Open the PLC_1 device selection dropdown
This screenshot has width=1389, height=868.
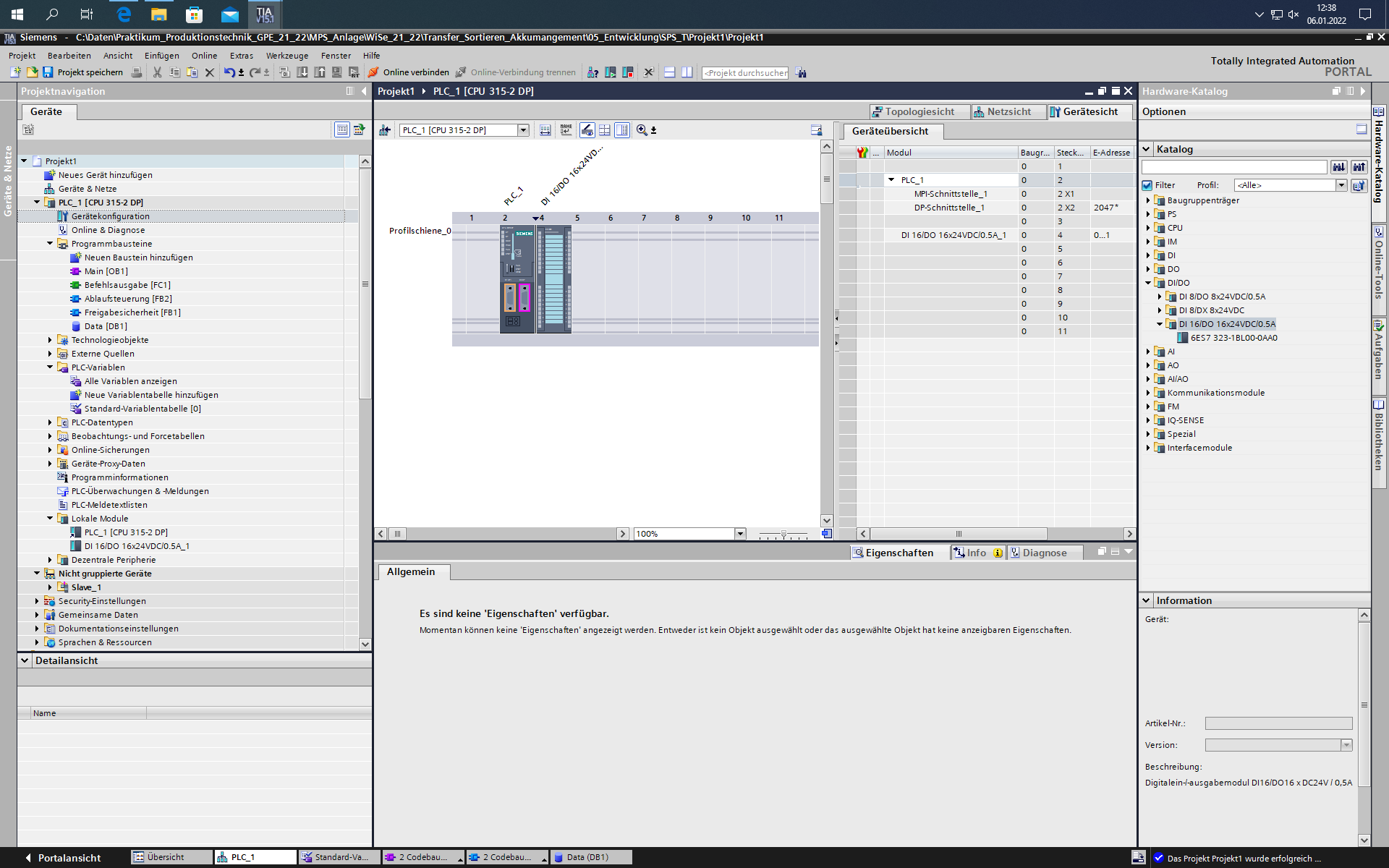pyautogui.click(x=523, y=130)
